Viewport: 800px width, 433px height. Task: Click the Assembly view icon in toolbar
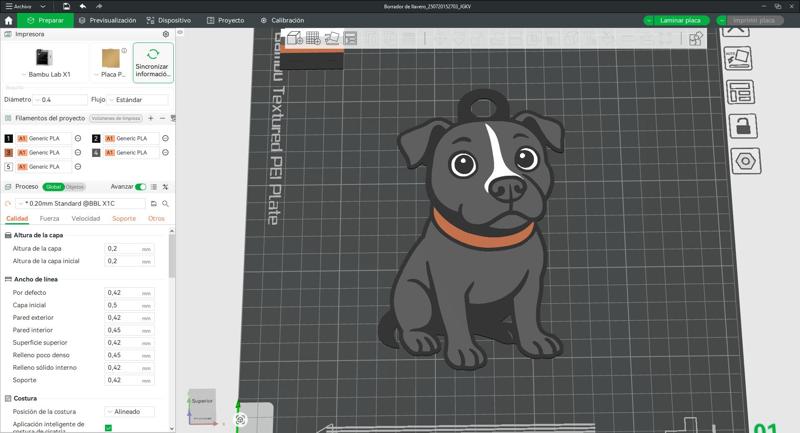click(696, 38)
